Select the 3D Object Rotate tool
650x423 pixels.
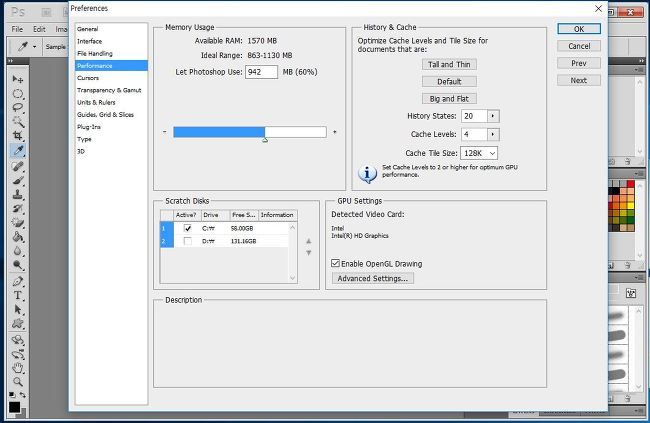17,340
